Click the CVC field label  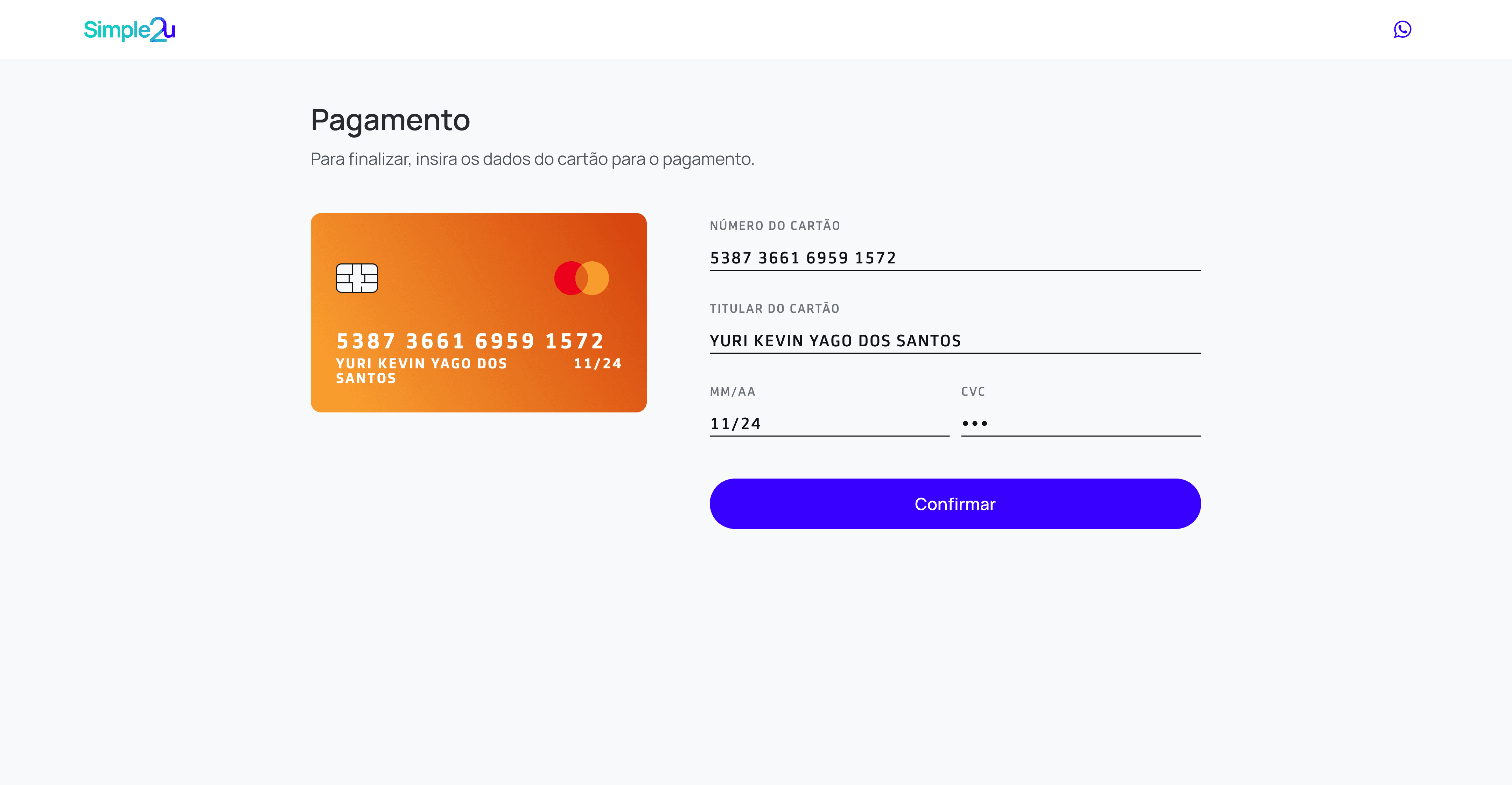973,392
